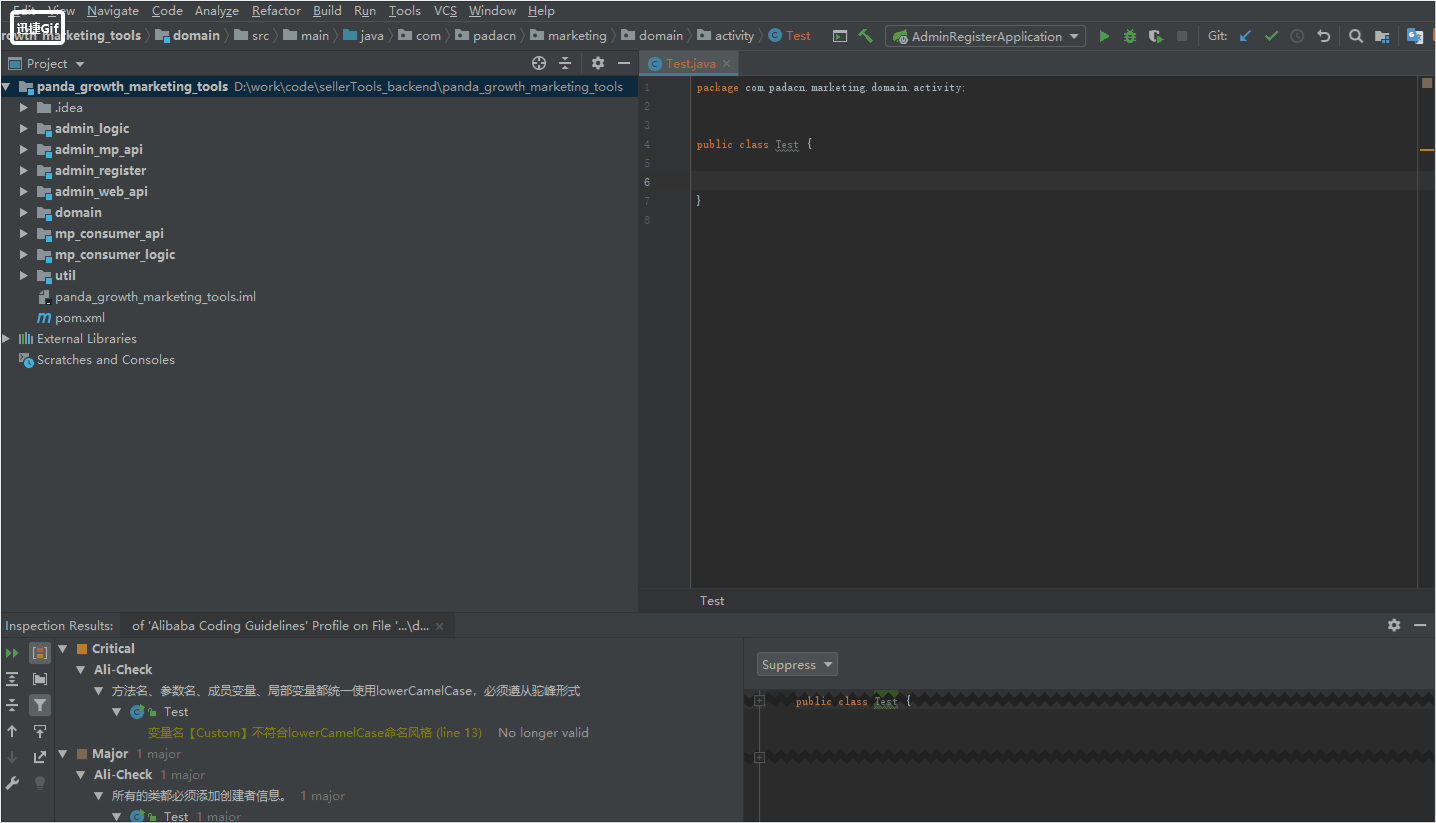Expand the admin_logic module folder
Image resolution: width=1436 pixels, height=823 pixels.
click(x=24, y=128)
